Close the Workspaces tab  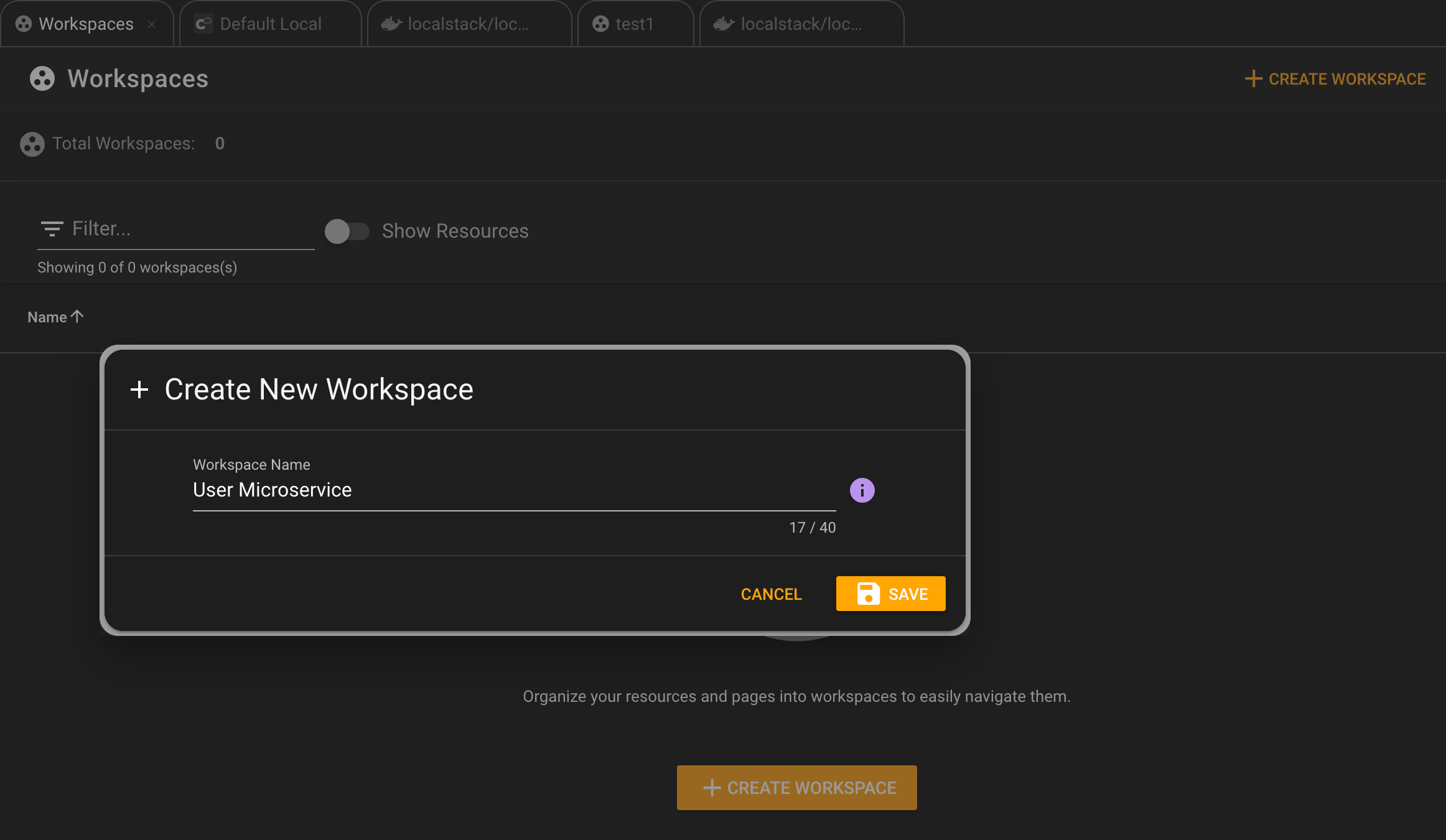[152, 24]
